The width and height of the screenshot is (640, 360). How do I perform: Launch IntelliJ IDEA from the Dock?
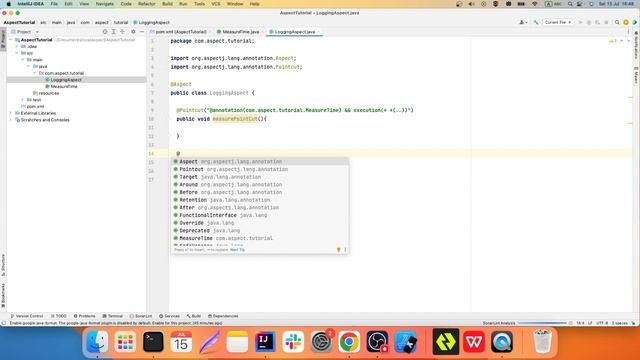[265, 342]
